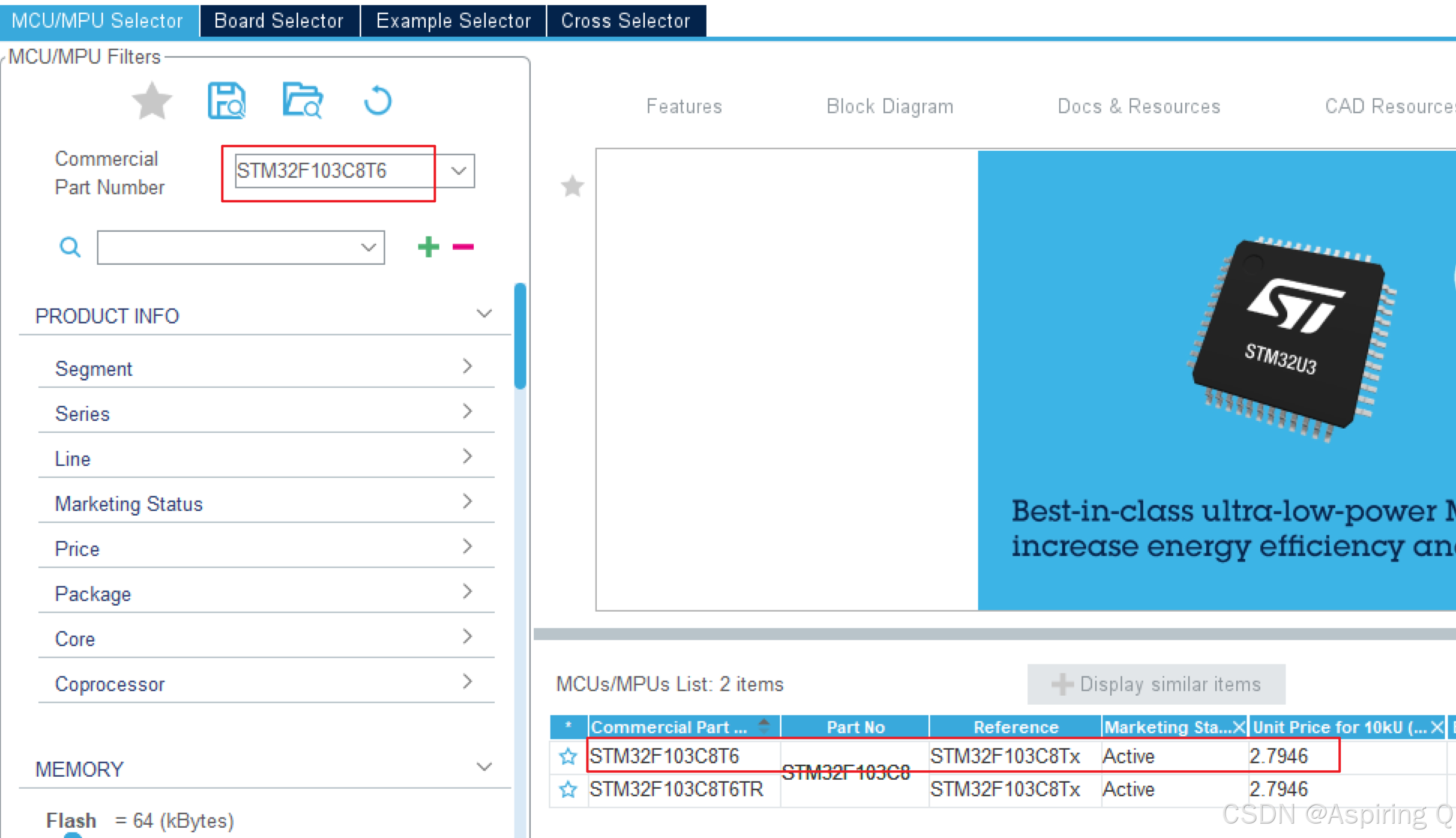This screenshot has width=1456, height=838.
Task: Click the favorites star column header
Action: coord(569,728)
